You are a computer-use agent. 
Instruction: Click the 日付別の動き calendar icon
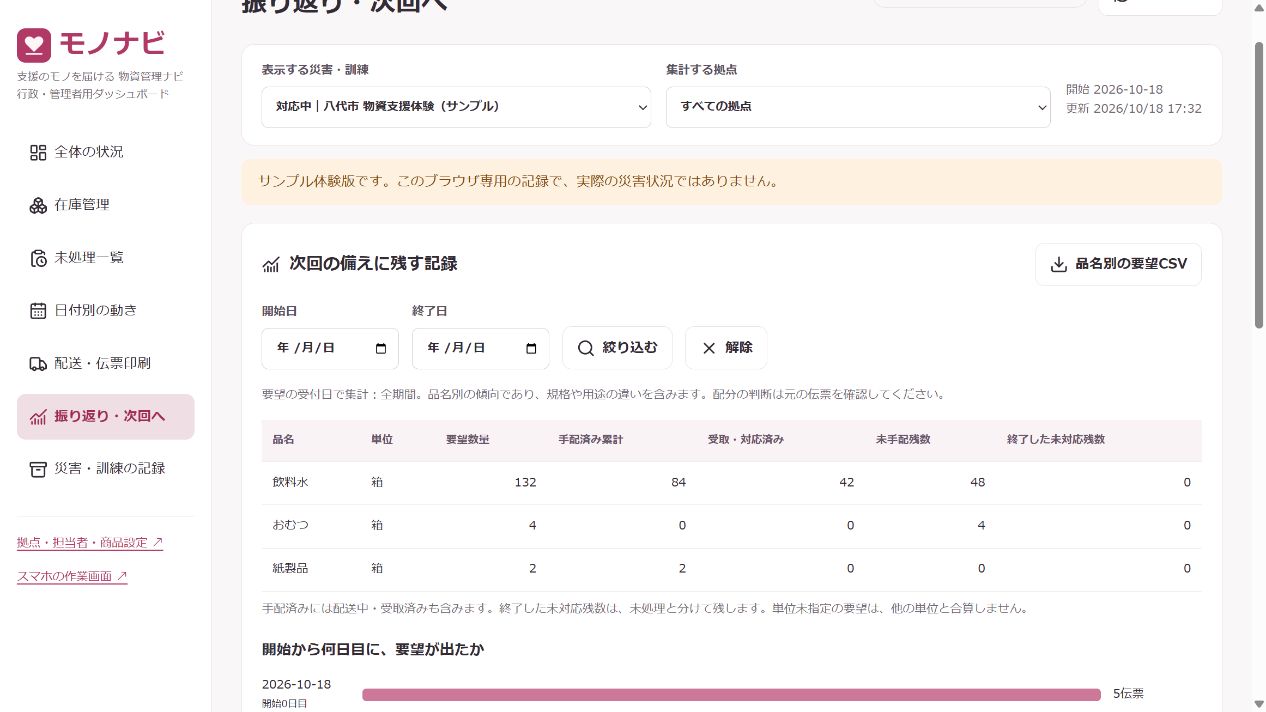[x=38, y=310]
